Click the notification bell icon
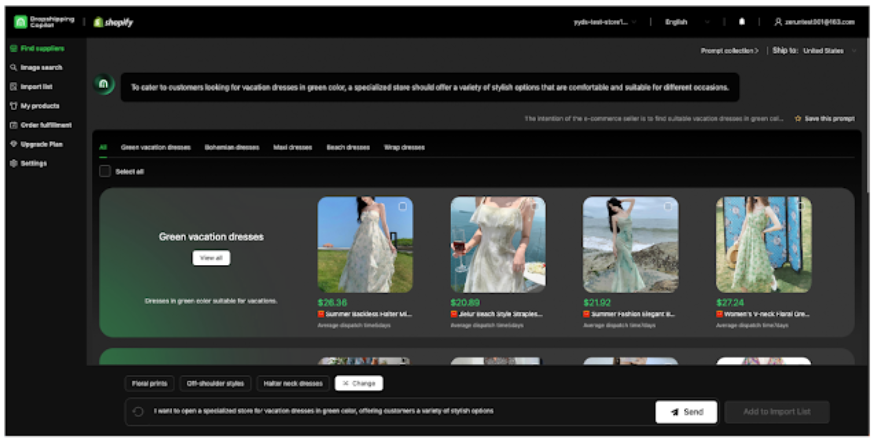This screenshot has height=439, width=874. click(x=742, y=21)
